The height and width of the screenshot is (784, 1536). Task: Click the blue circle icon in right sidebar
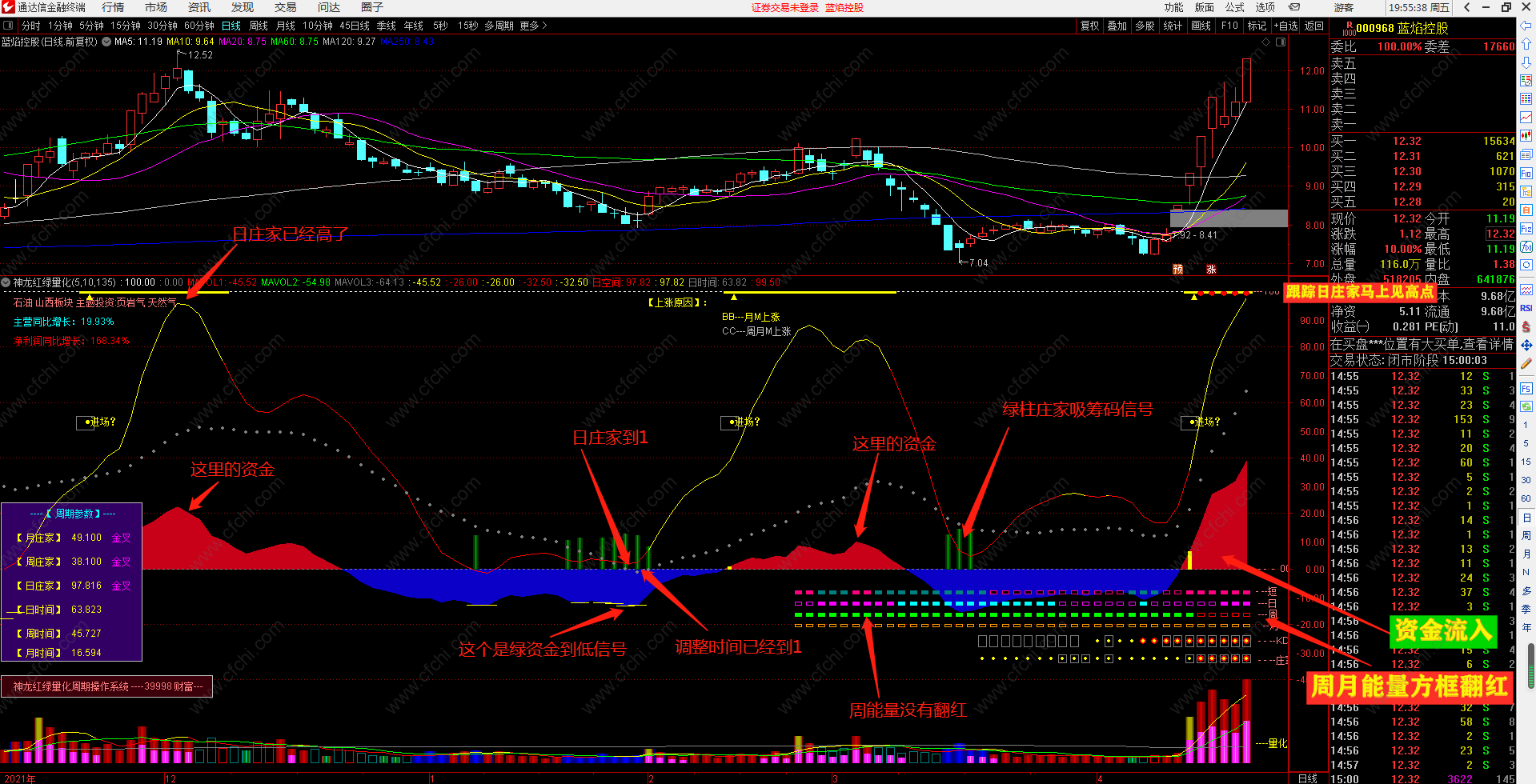[x=1526, y=265]
